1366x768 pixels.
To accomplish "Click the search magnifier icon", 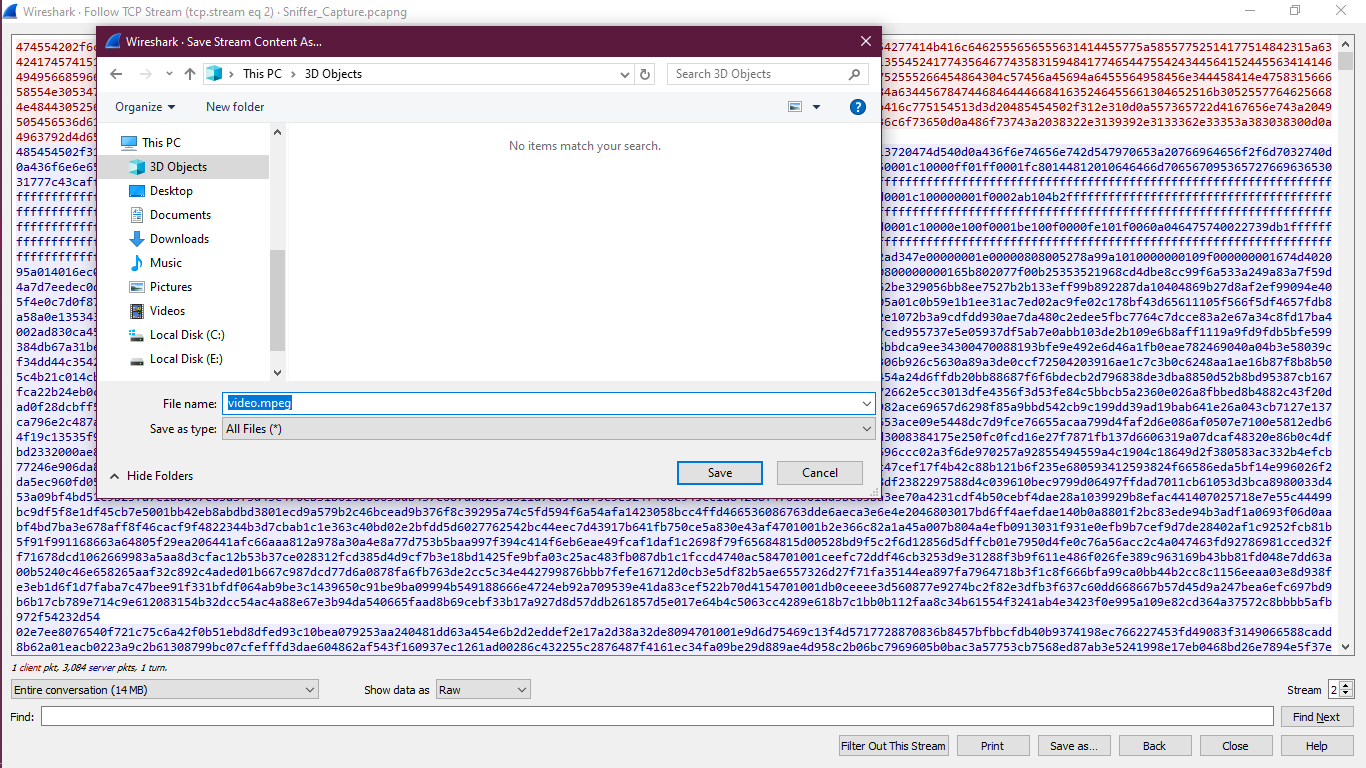I will [x=855, y=74].
